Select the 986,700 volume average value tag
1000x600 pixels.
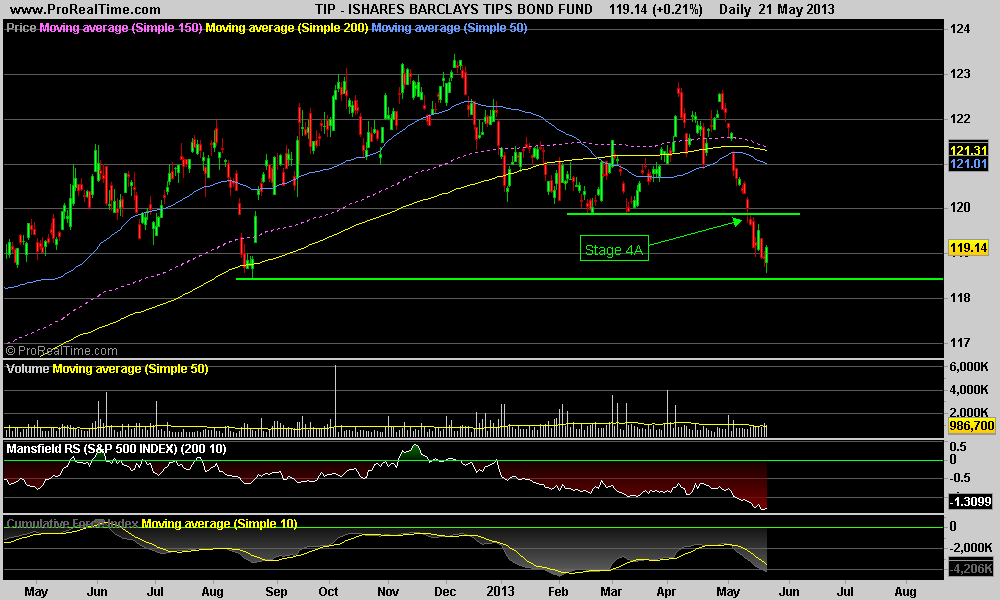click(x=971, y=426)
